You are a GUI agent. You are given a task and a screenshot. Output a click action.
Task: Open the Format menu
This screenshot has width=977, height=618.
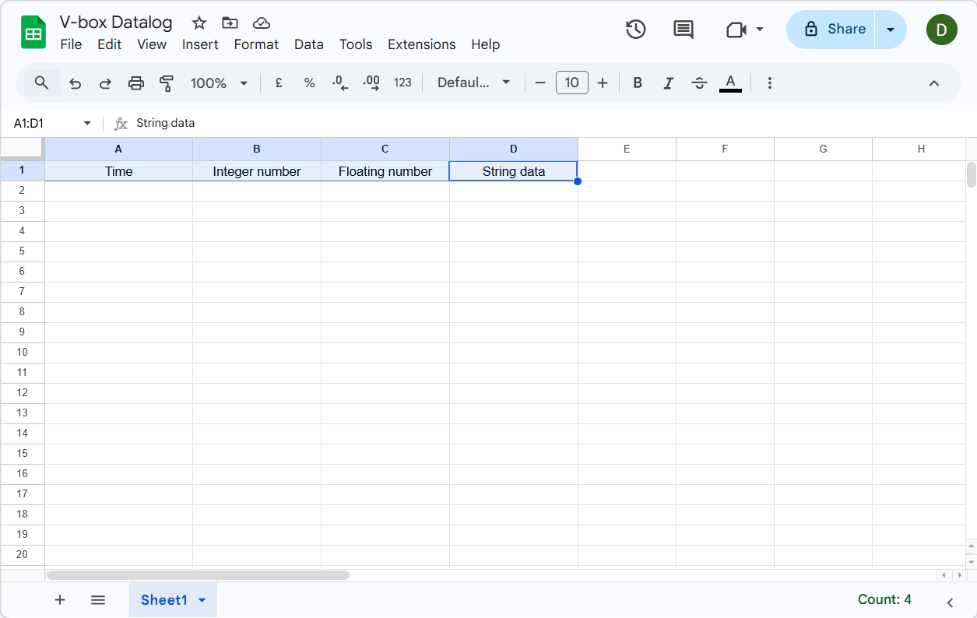pos(256,44)
